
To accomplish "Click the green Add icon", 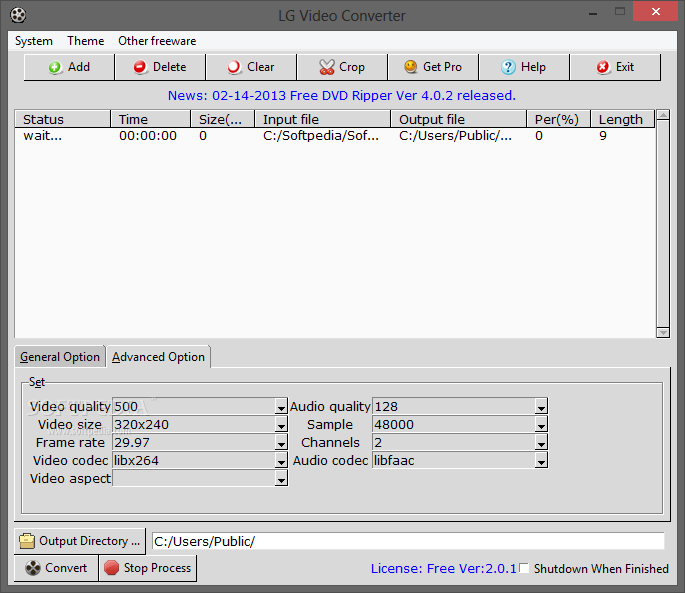I will [55, 67].
